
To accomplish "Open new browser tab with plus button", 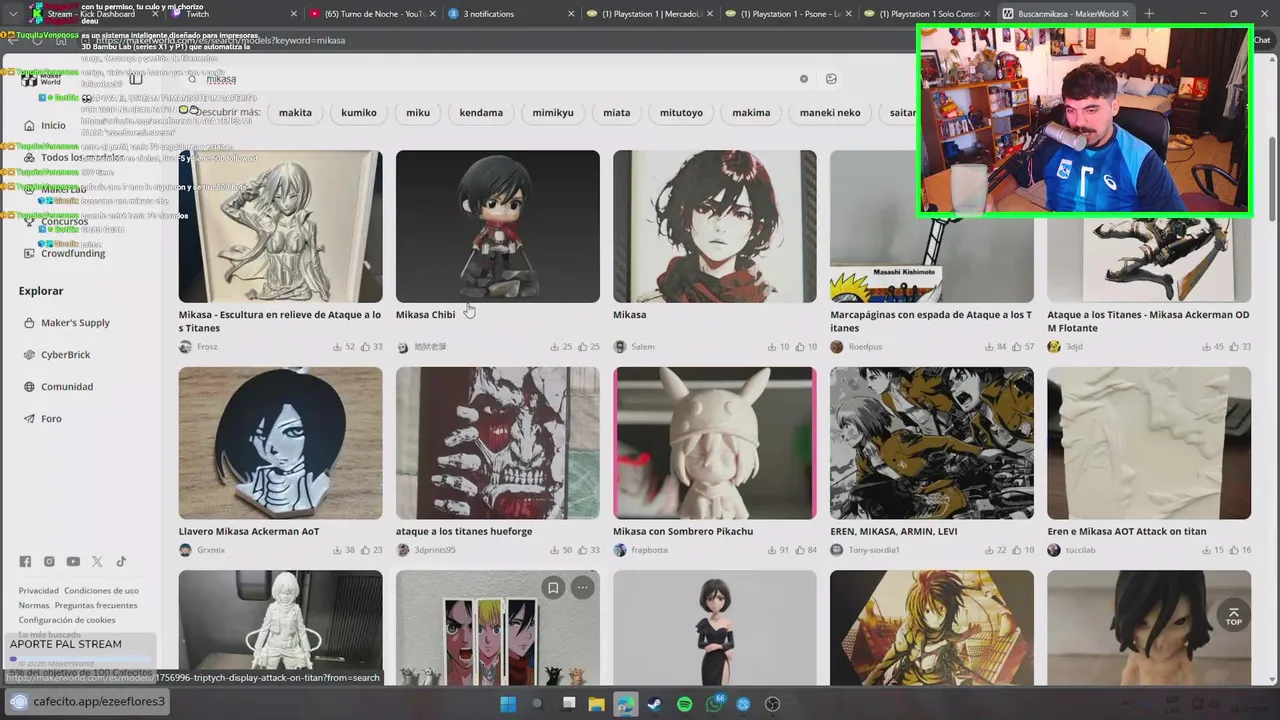I will click(1149, 14).
